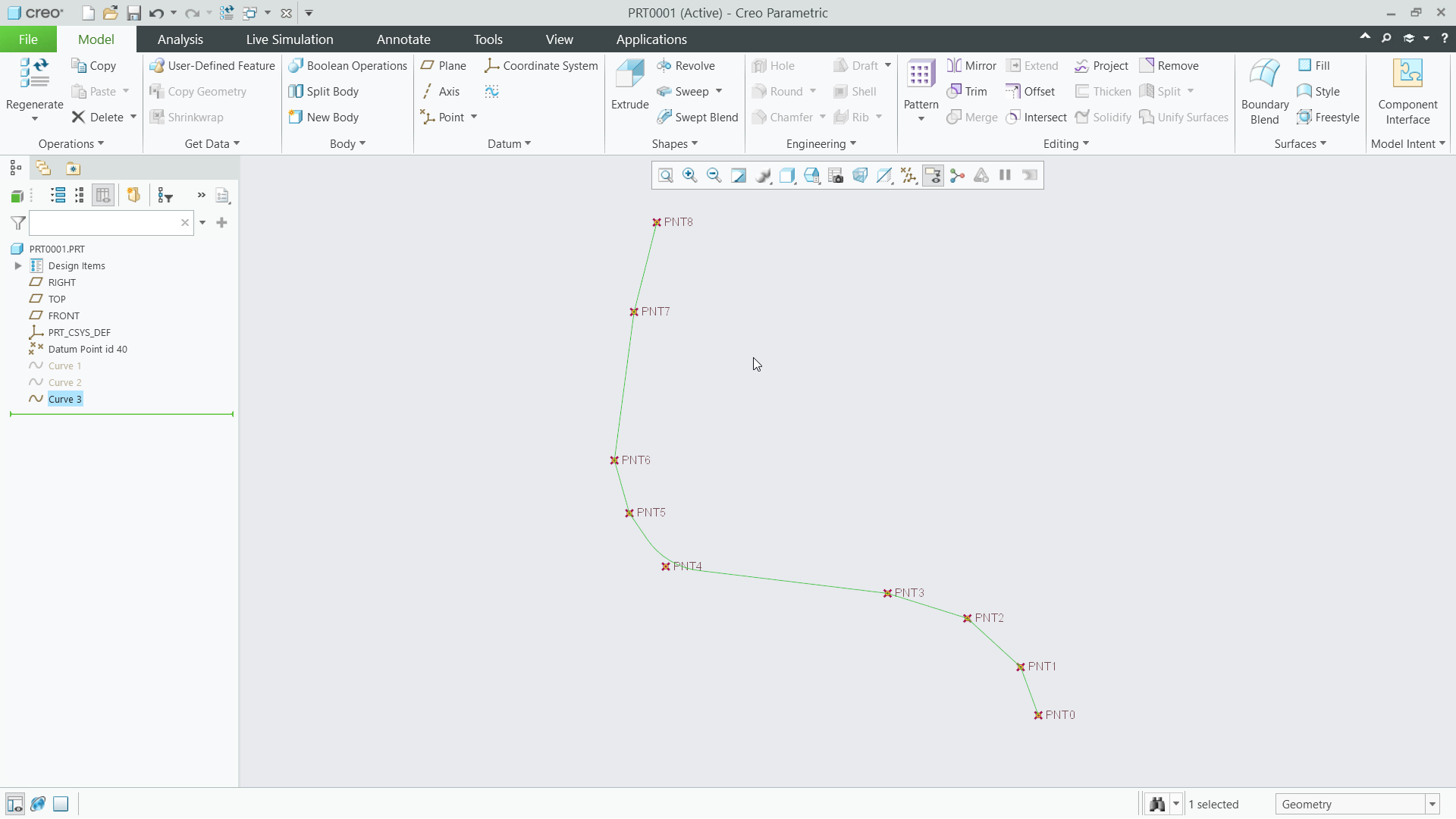Click the Trim tool
This screenshot has height=819, width=1456.
point(967,92)
